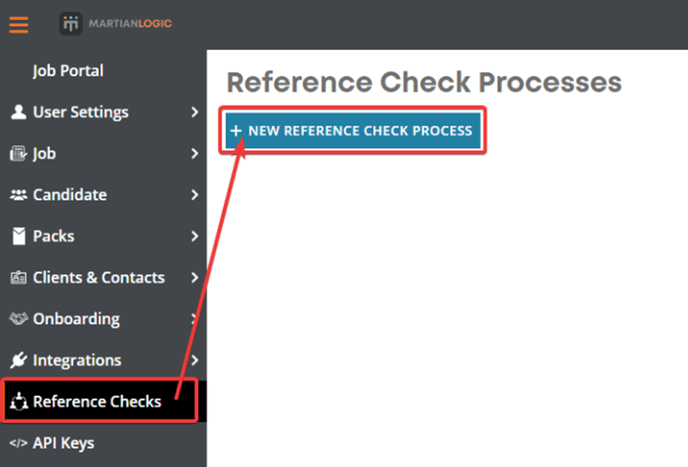The height and width of the screenshot is (467, 688).
Task: Expand the User Settings chevron
Action: tap(195, 112)
